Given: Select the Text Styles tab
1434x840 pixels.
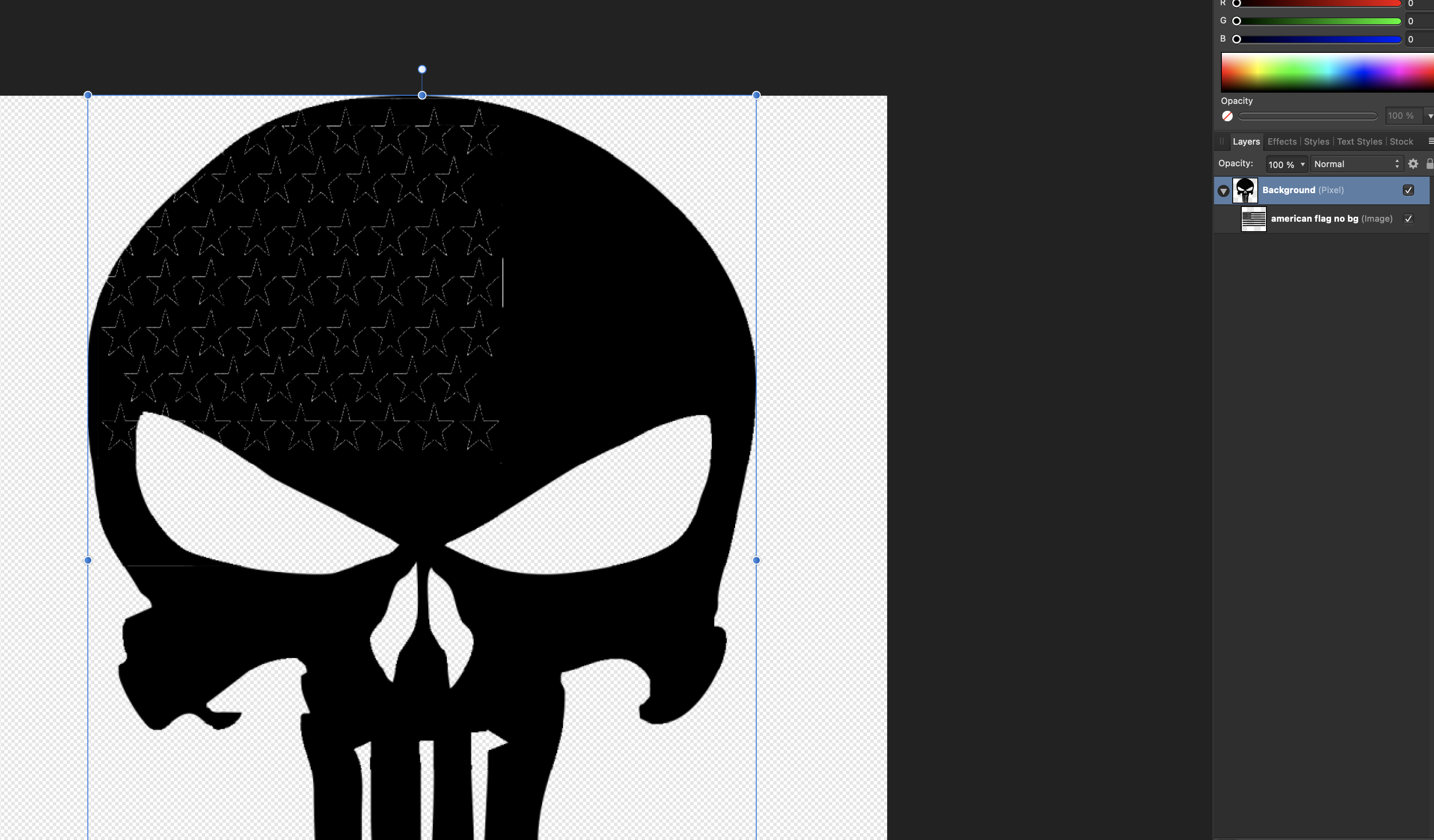Looking at the screenshot, I should tap(1359, 141).
